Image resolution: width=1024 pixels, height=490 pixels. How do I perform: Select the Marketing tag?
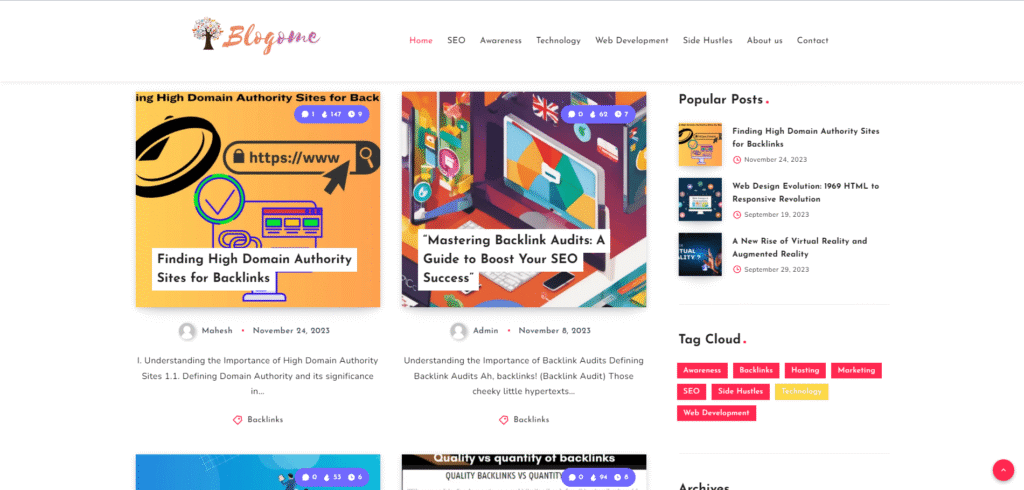pos(856,370)
